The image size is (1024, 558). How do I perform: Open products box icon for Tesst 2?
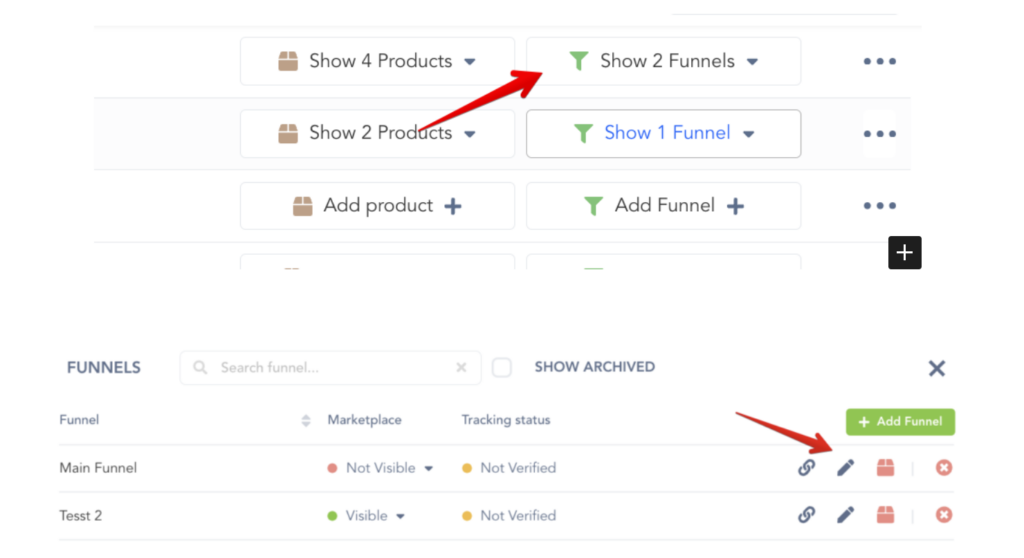pos(885,515)
